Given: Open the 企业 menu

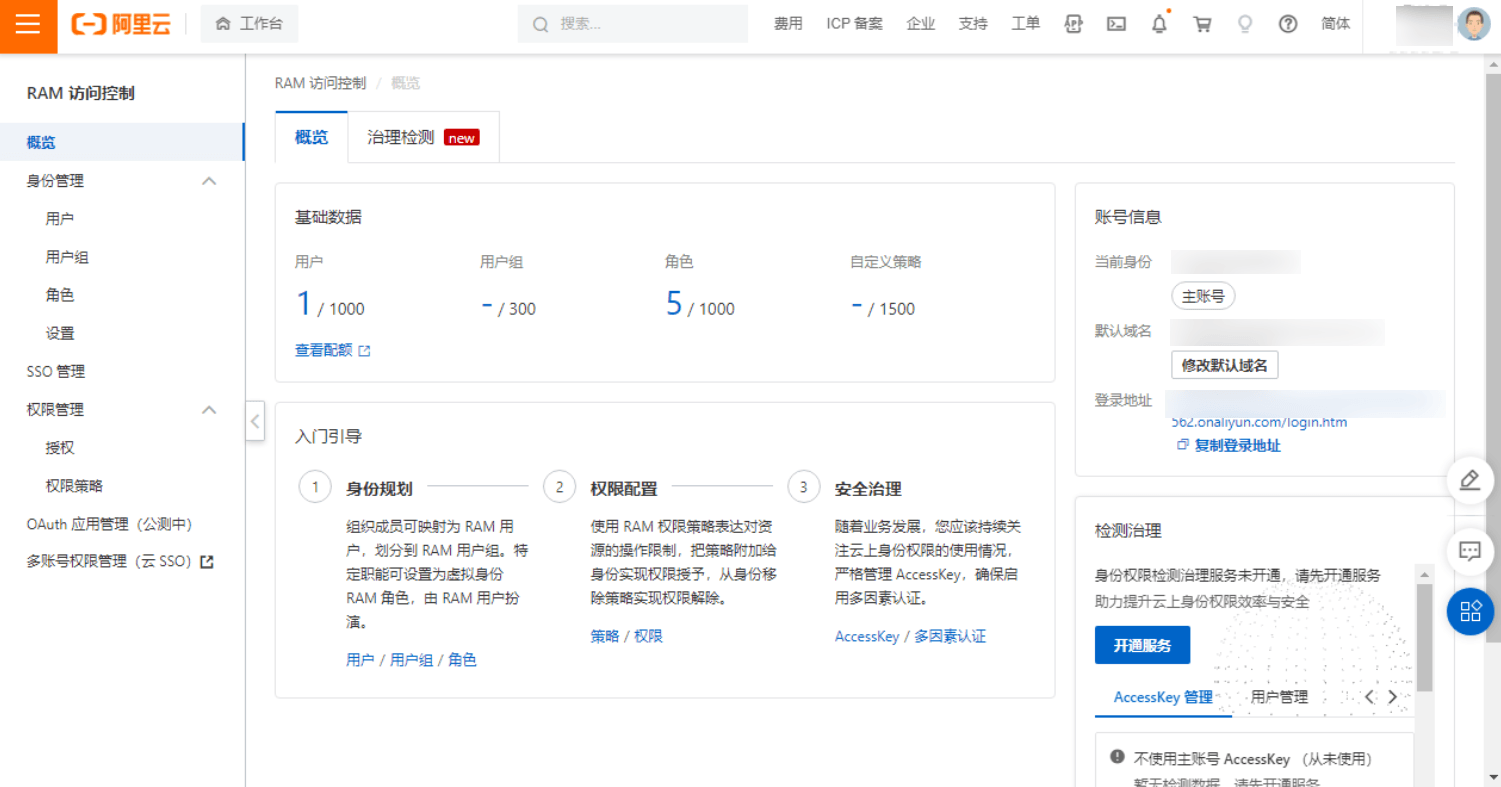Looking at the screenshot, I should point(920,24).
